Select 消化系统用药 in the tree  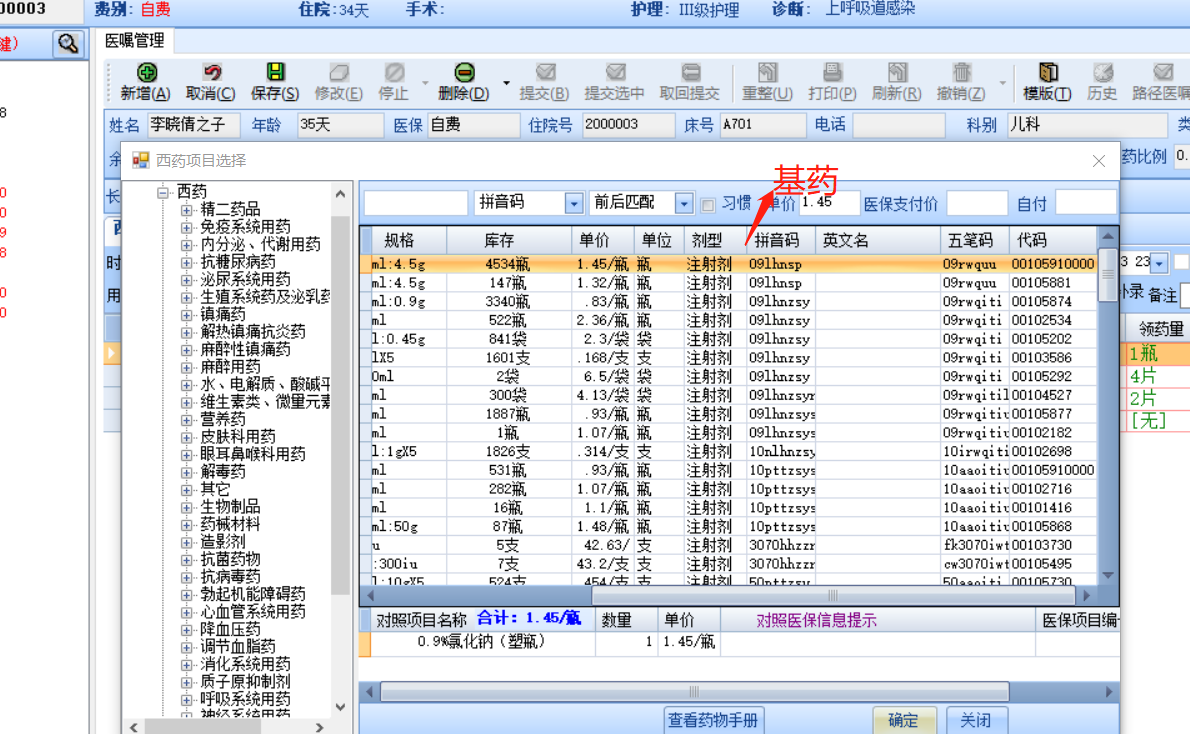coord(245,664)
